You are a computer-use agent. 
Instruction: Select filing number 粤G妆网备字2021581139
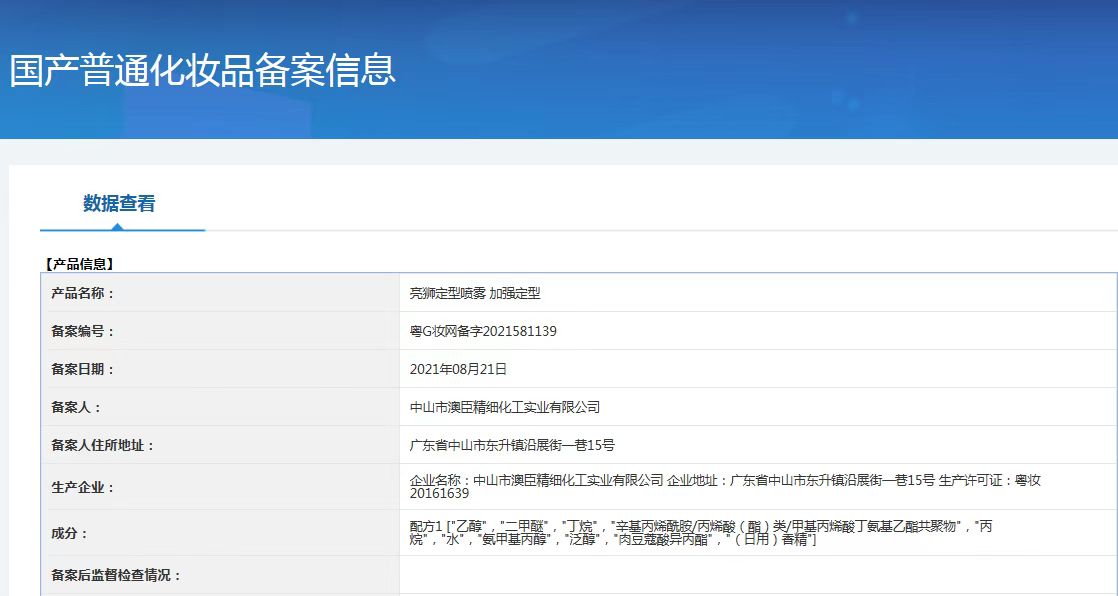click(483, 332)
